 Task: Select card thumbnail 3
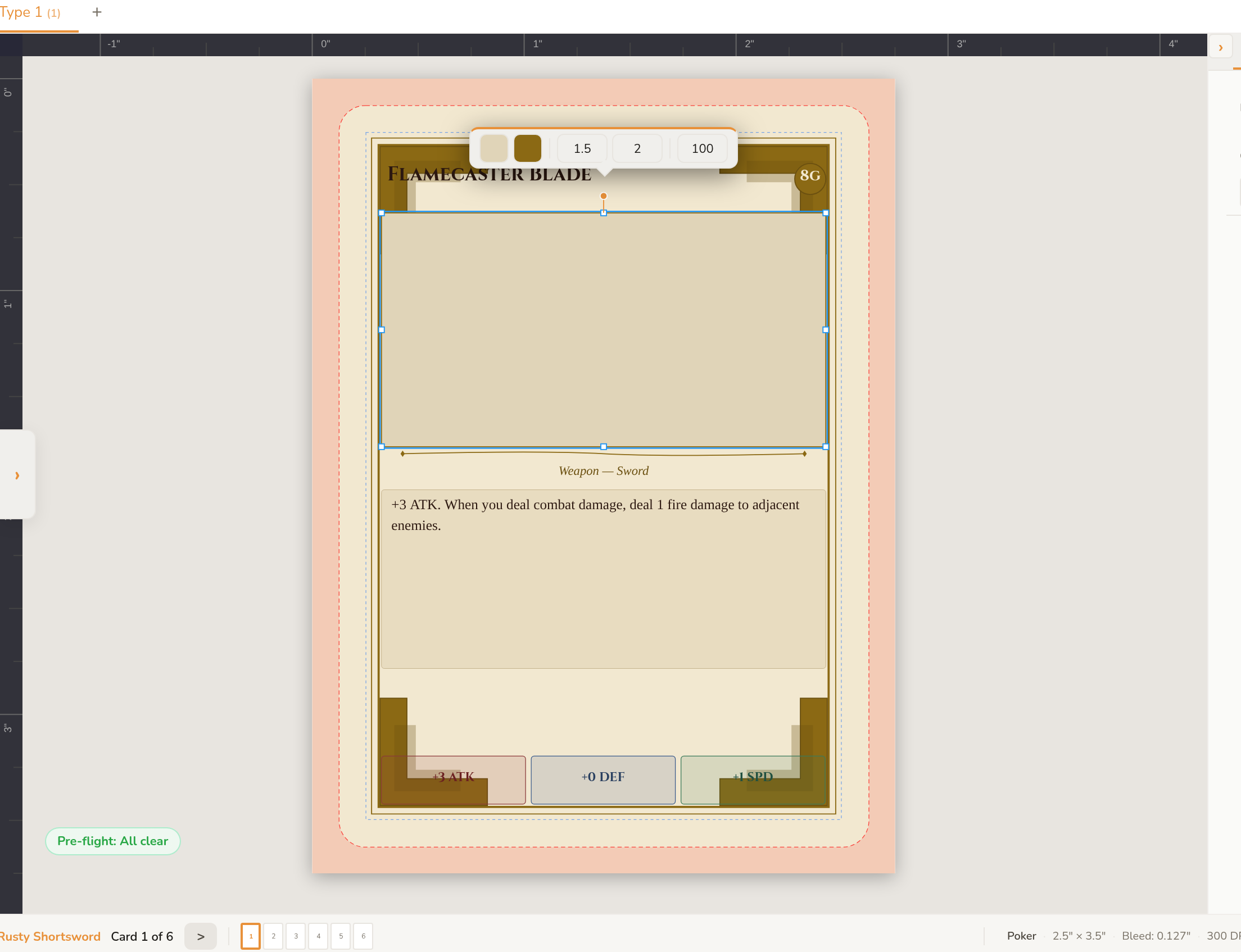[x=296, y=936]
